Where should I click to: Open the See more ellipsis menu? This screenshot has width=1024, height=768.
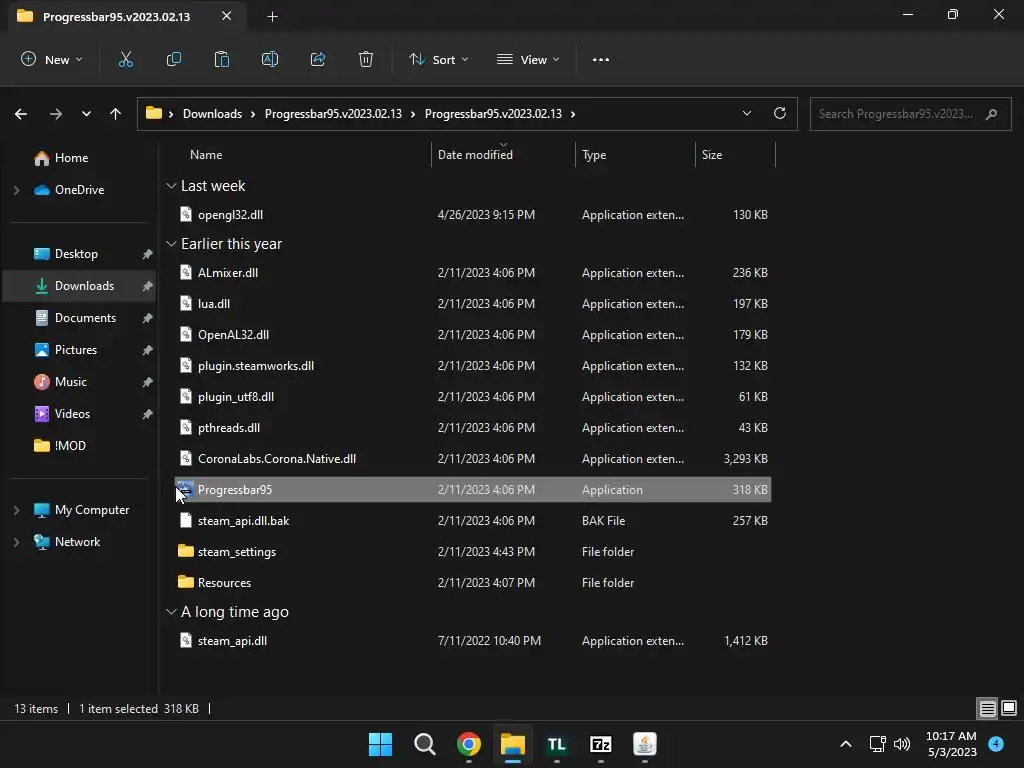pos(601,59)
